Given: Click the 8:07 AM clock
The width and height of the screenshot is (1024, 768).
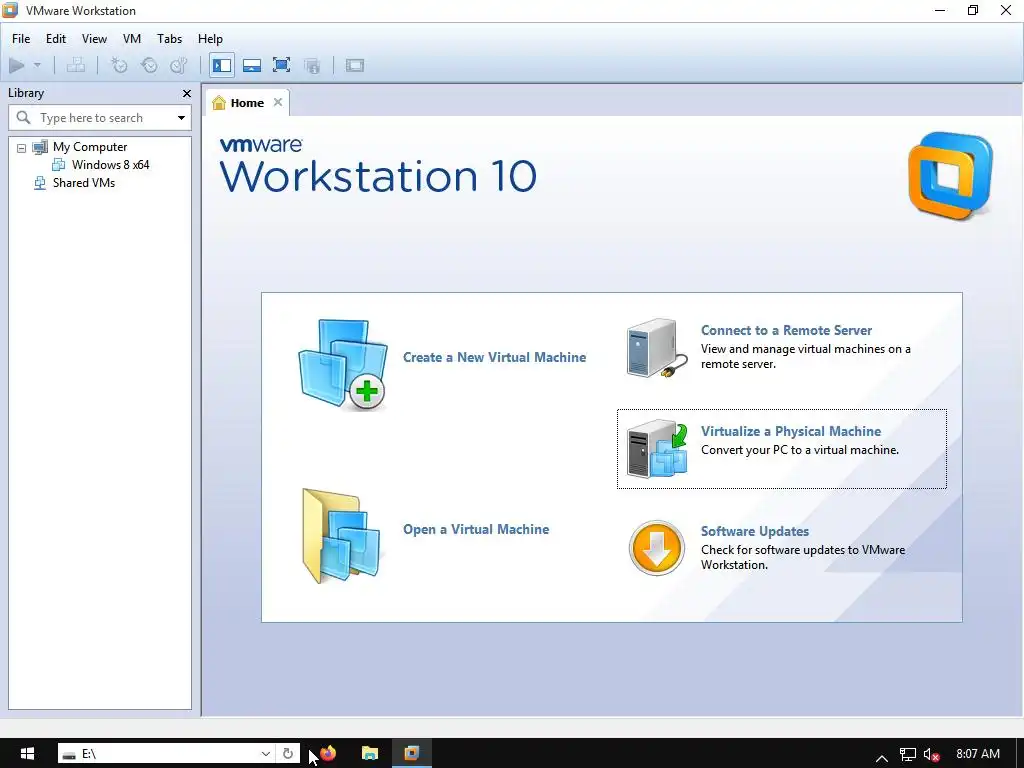Looking at the screenshot, I should click(x=978, y=754).
